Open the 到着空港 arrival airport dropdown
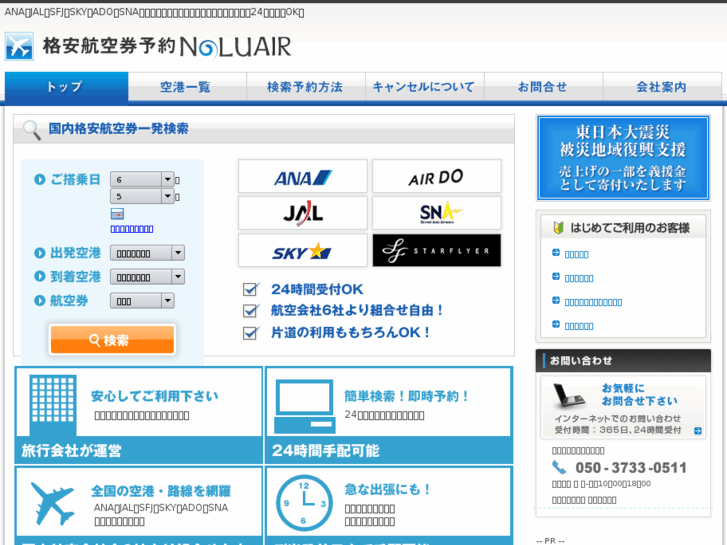Viewport: 727px width, 545px height. tap(147, 277)
